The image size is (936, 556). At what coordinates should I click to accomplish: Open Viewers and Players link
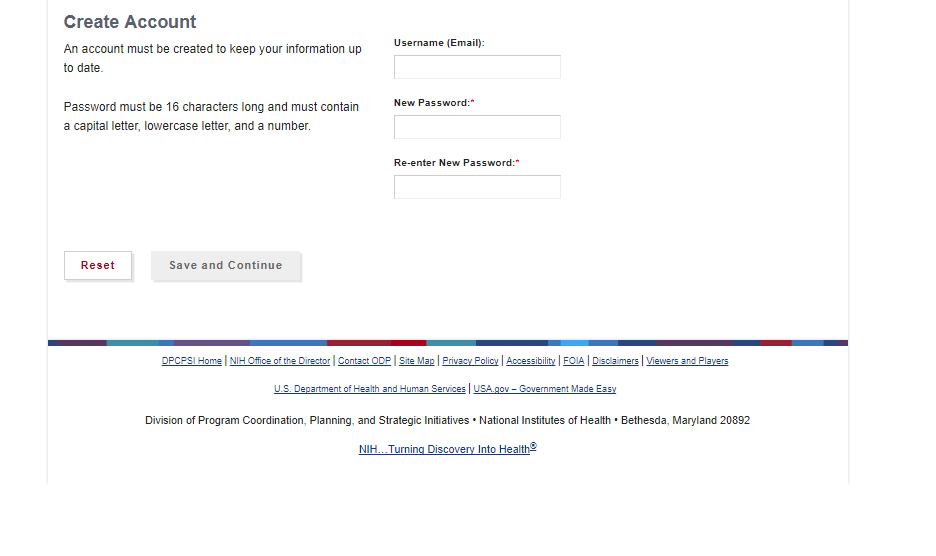pyautogui.click(x=687, y=361)
